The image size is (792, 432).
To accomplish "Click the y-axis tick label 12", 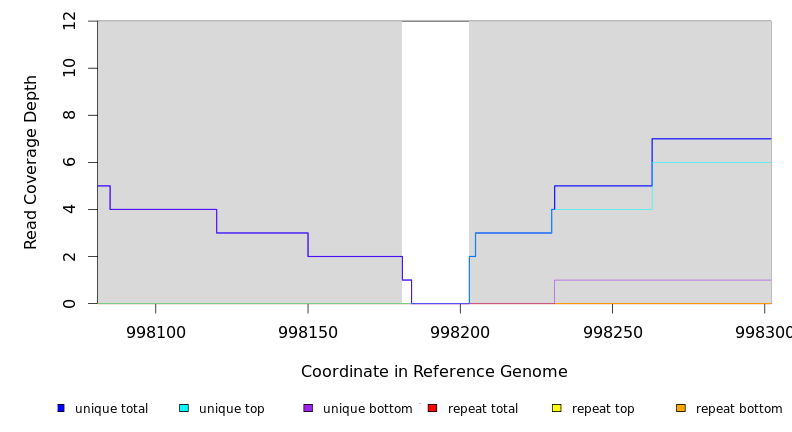I will point(69,21).
